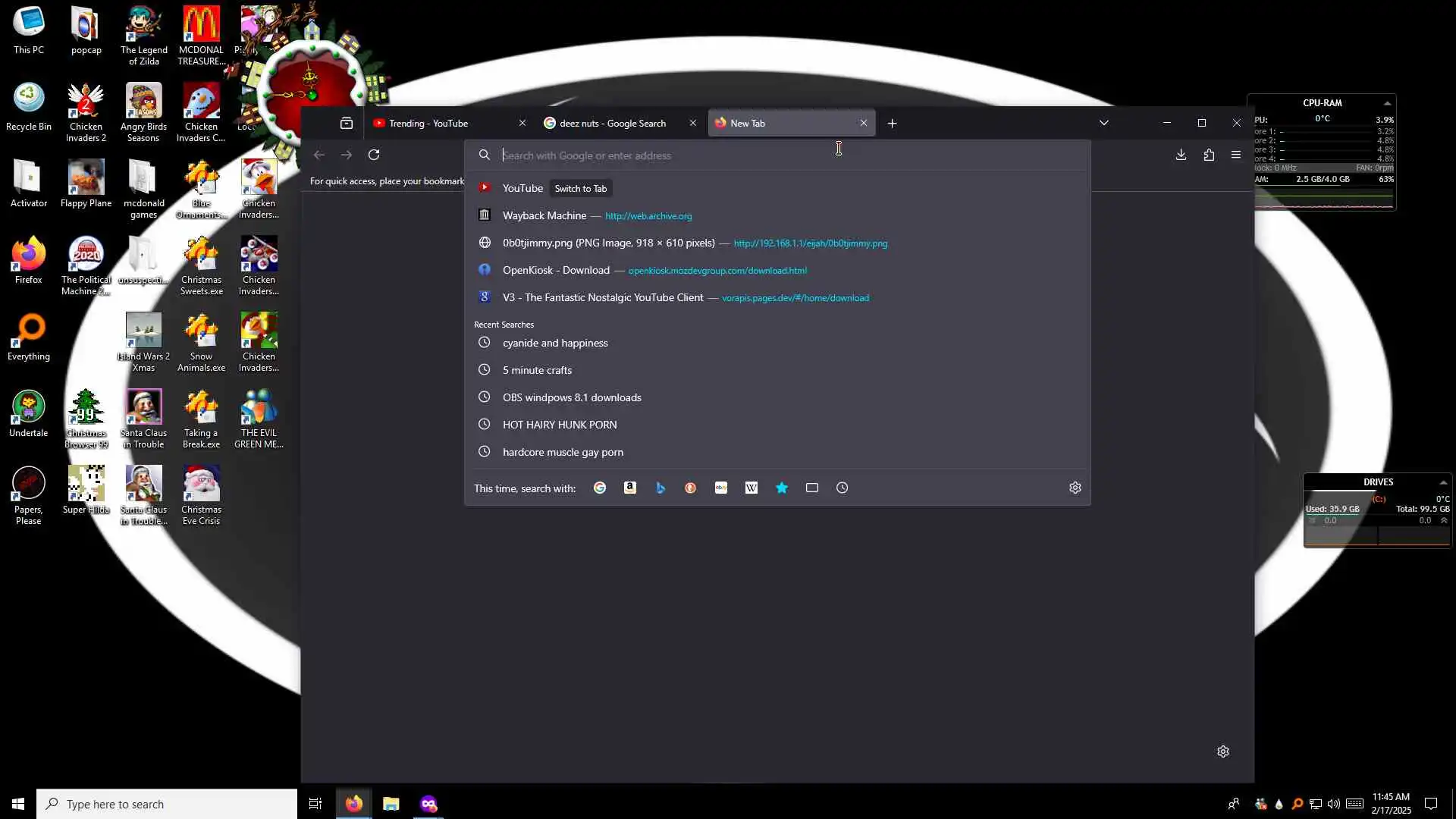Collapse the DRIVES widget arrow

1443,482
